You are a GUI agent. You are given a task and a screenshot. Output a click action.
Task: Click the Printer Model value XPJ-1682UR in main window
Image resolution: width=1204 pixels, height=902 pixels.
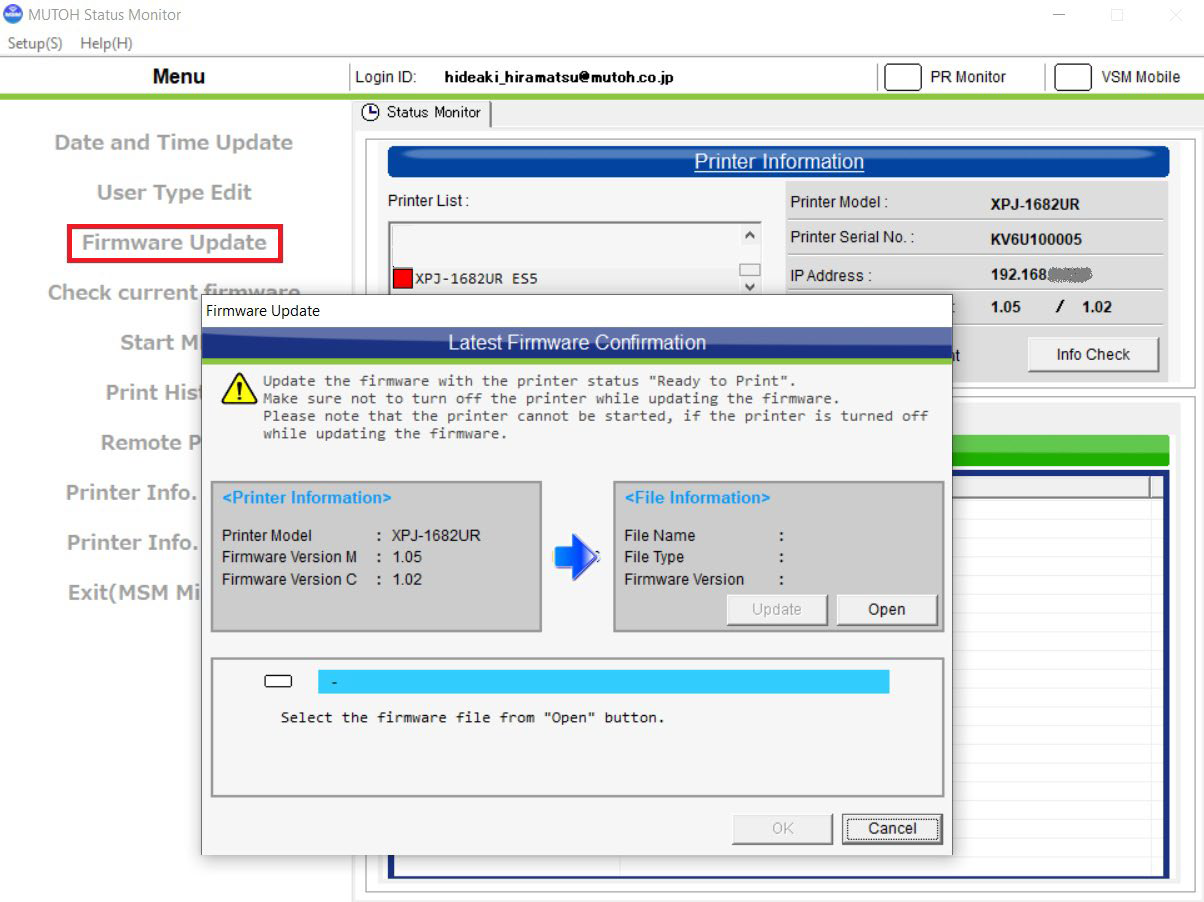point(1035,204)
